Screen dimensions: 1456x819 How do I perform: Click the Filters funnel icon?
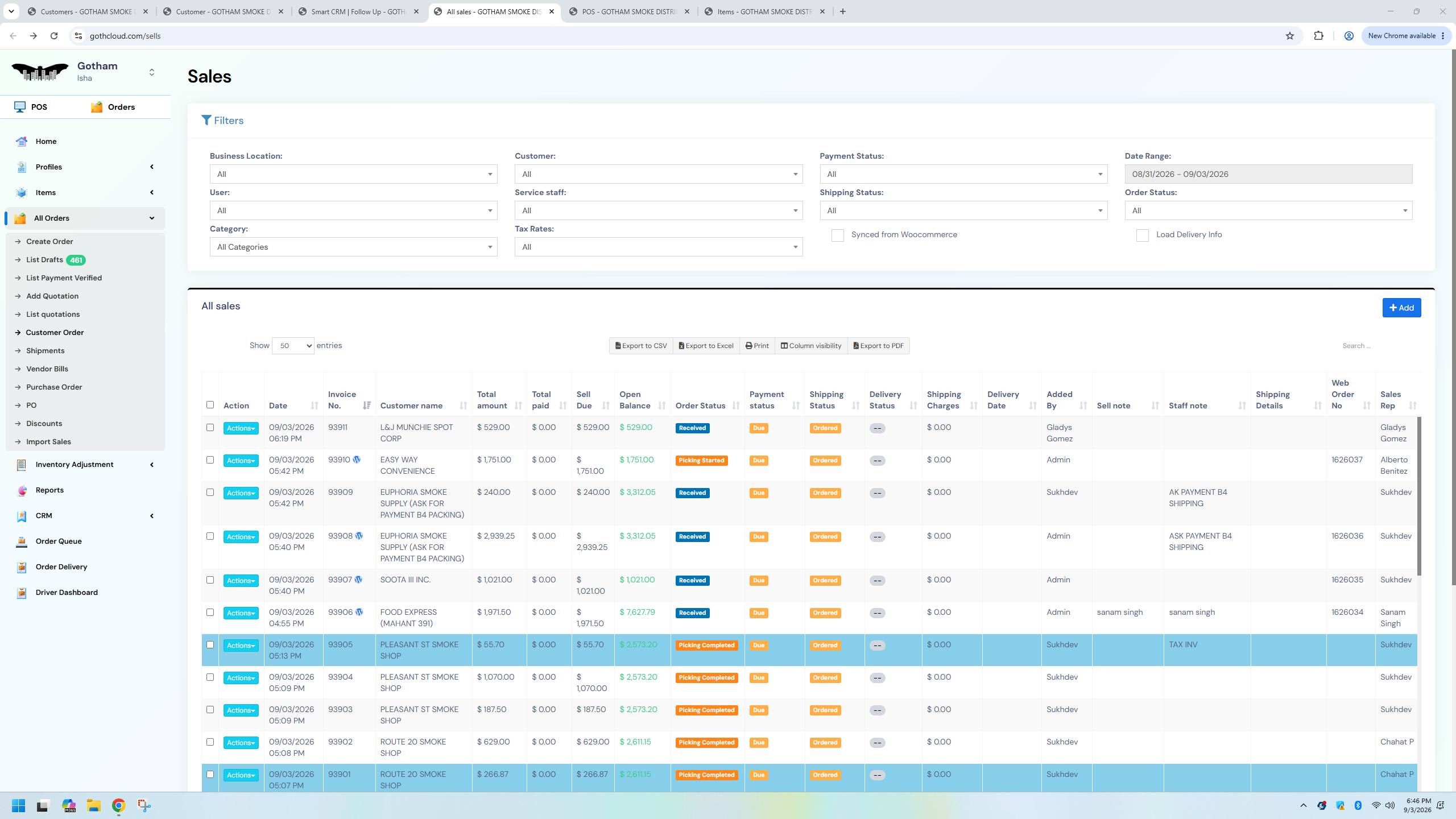pyautogui.click(x=206, y=121)
